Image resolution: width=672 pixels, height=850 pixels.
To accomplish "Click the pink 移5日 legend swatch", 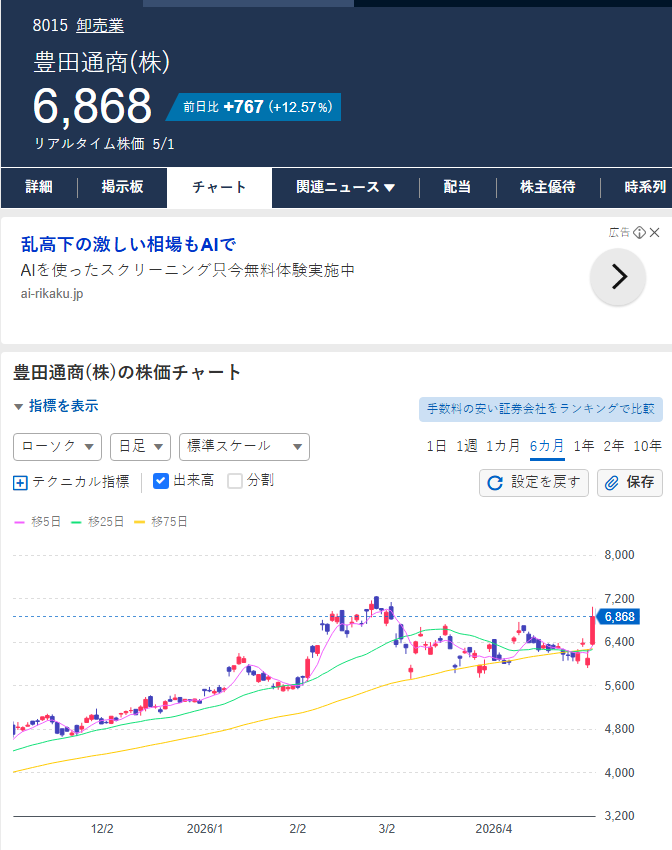I will tap(20, 522).
